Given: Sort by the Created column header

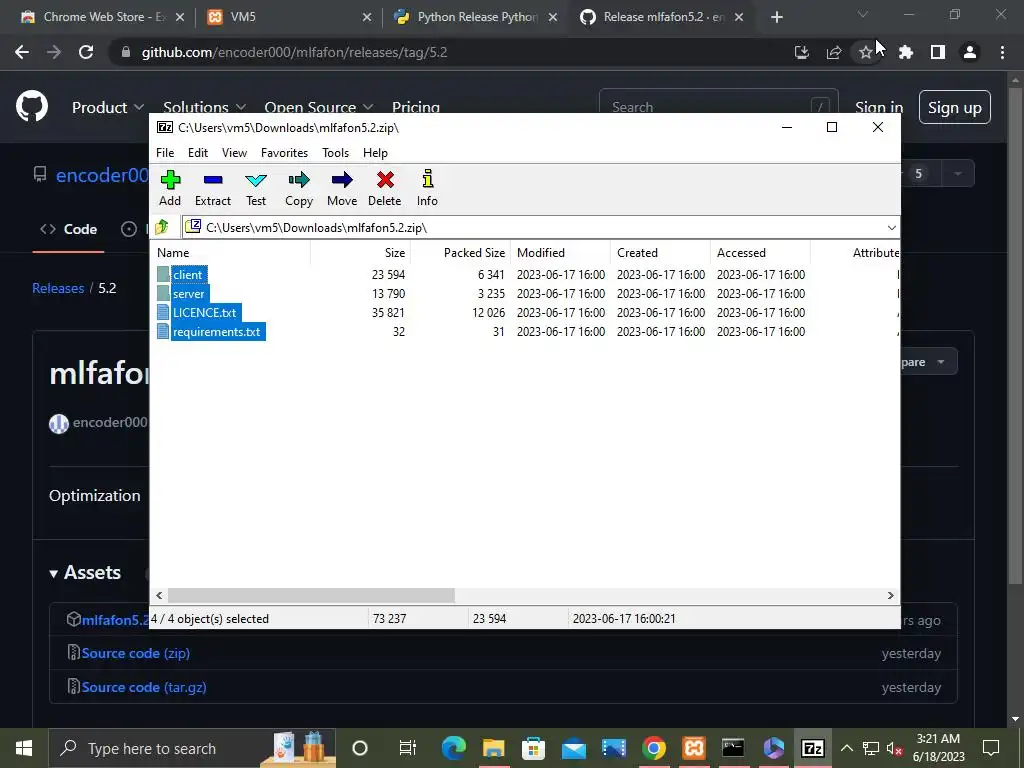Looking at the screenshot, I should pos(660,253).
